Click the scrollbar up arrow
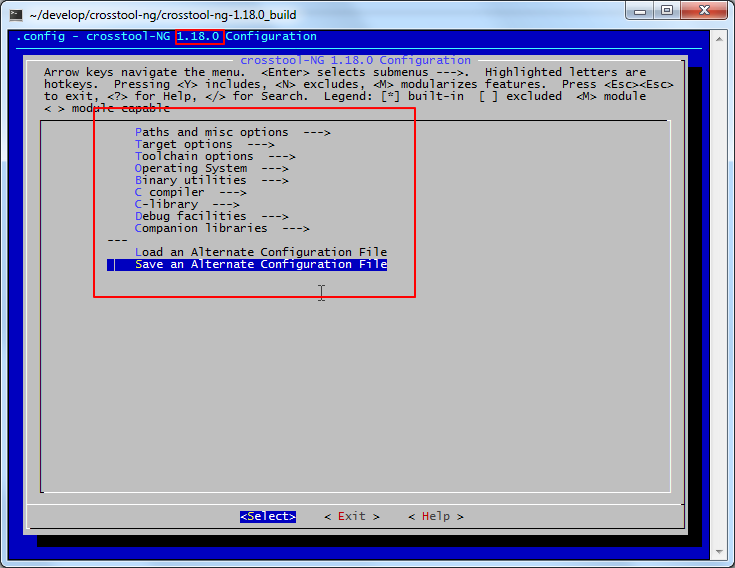The width and height of the screenshot is (735, 568). pos(719,39)
